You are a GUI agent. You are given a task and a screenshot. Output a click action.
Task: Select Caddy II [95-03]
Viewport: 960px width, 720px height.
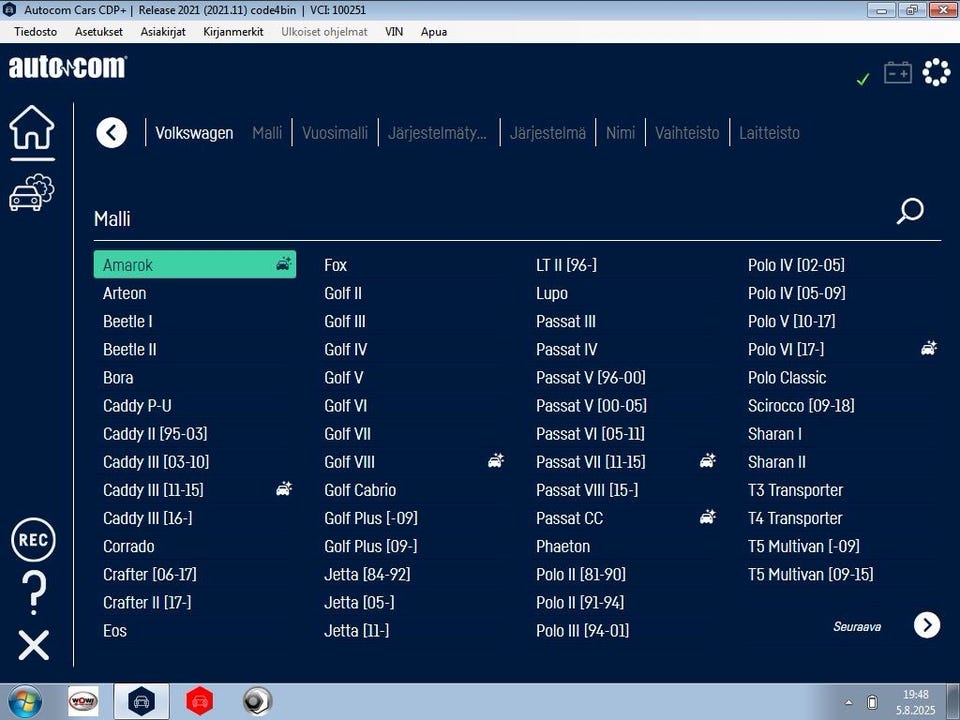(155, 434)
